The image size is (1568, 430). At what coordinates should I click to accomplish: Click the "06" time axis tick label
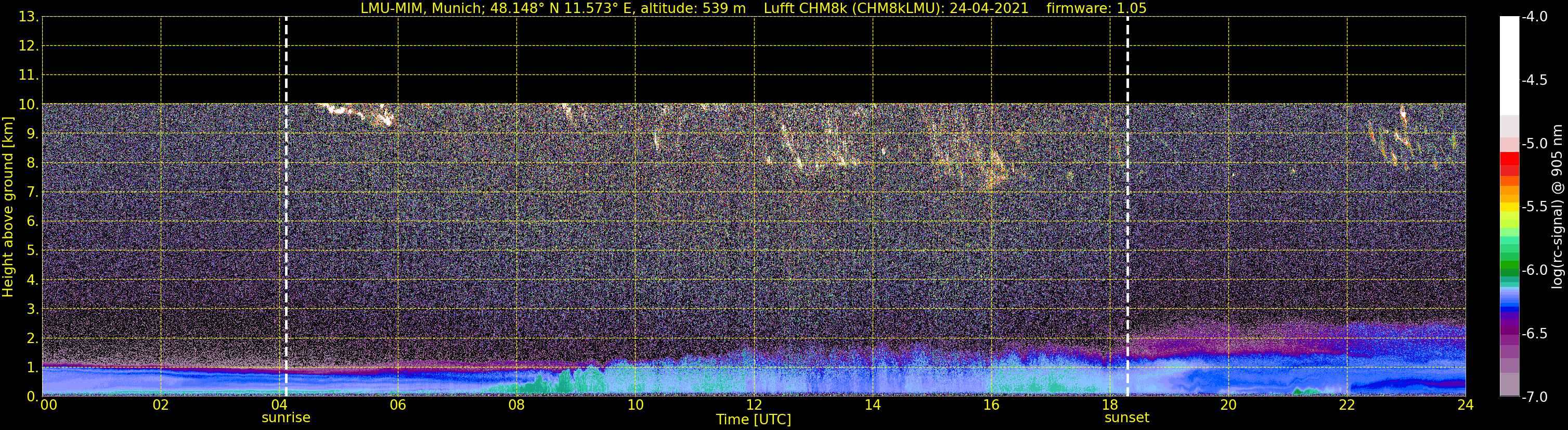pos(398,405)
